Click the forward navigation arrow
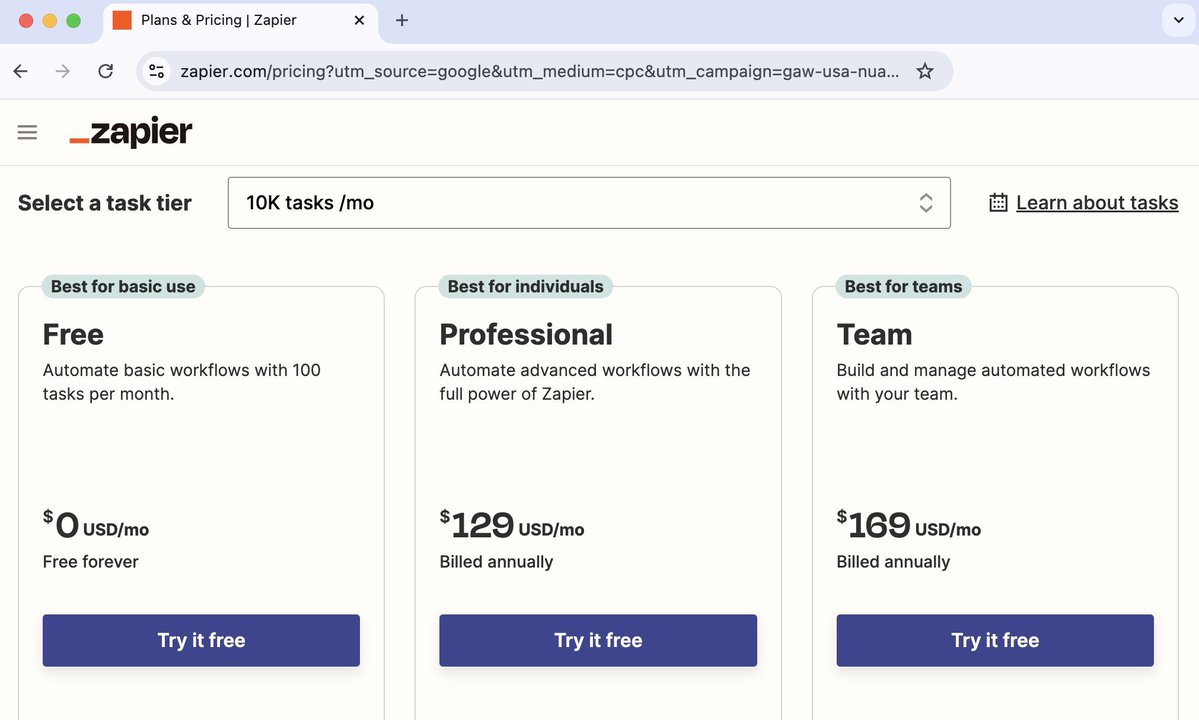Screen dimensions: 1199x720 62,71
